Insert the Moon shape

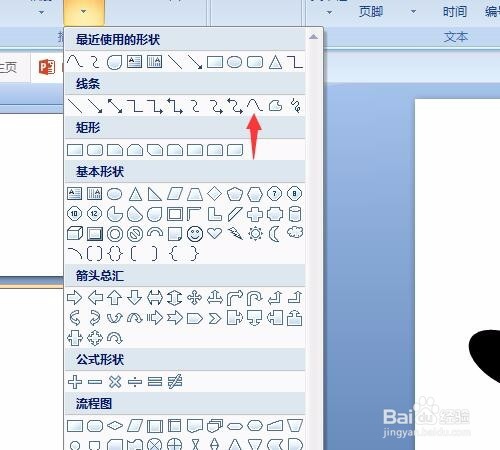click(274, 234)
